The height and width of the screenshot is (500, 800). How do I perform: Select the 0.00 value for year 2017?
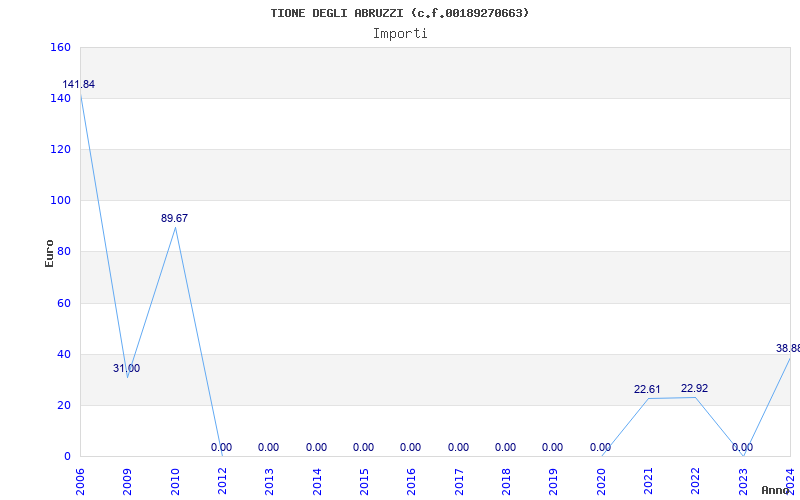[458, 447]
